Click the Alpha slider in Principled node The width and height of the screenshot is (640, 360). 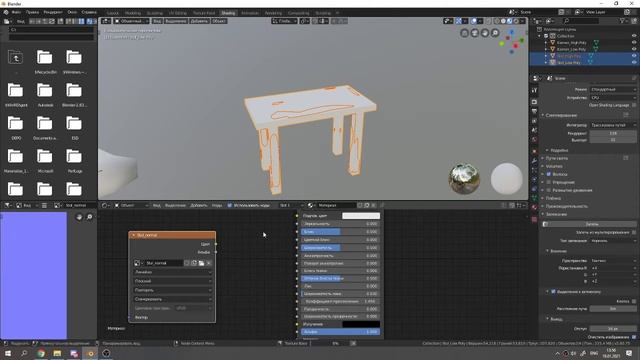point(340,332)
